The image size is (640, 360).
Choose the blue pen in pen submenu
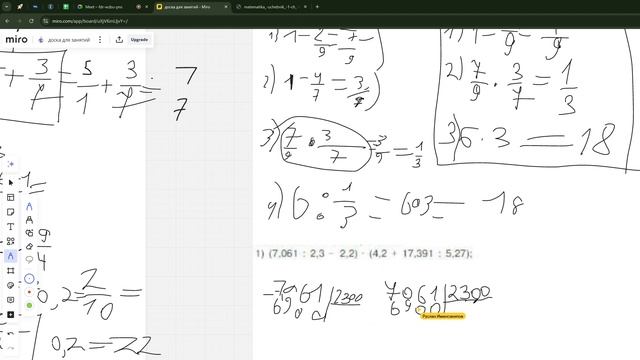tap(29, 207)
